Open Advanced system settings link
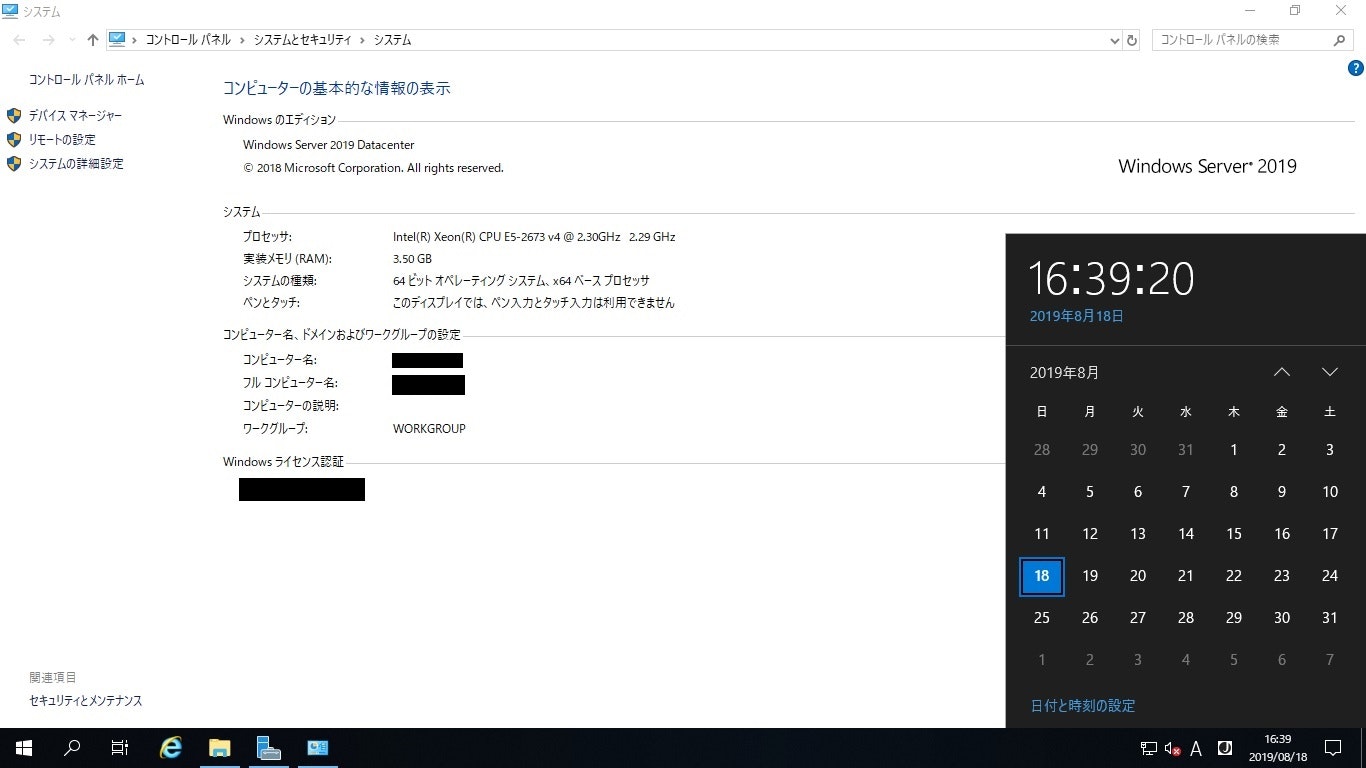Viewport: 1366px width, 768px height. click(x=76, y=164)
